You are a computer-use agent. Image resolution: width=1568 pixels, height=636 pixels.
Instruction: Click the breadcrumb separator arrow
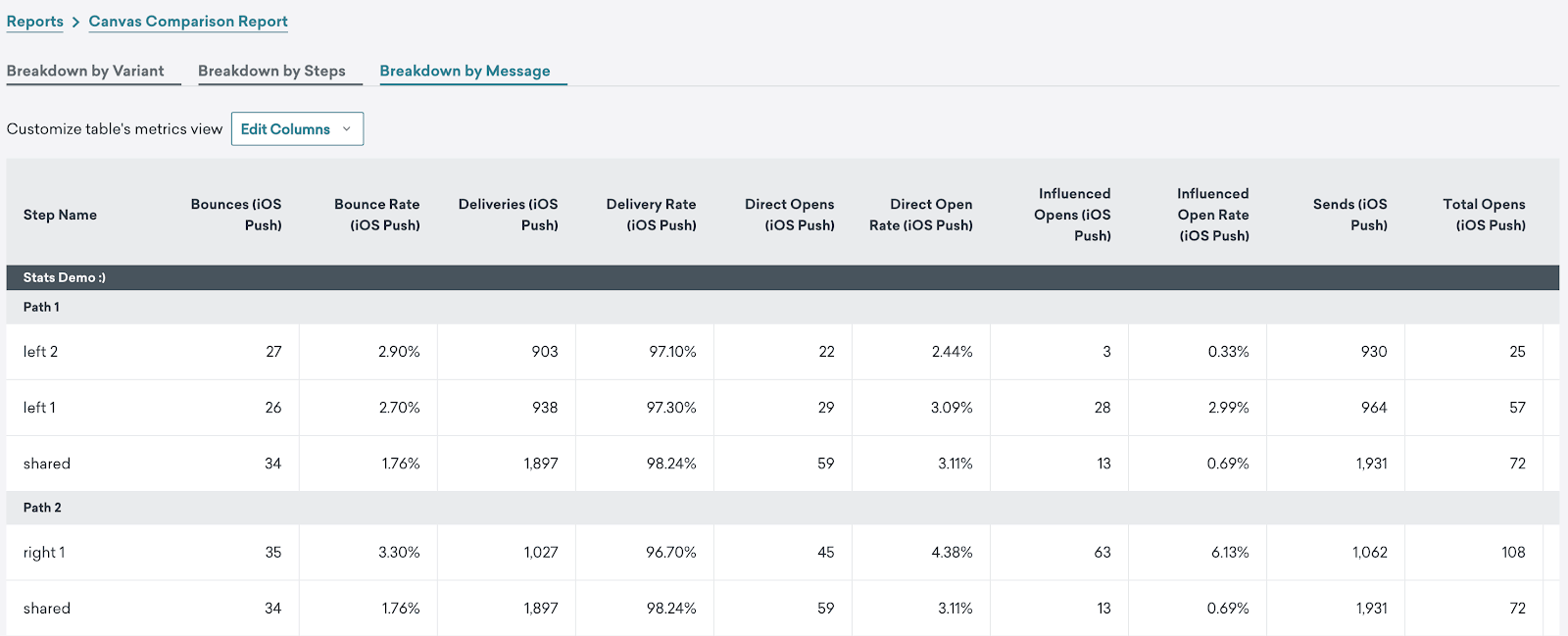[x=75, y=22]
